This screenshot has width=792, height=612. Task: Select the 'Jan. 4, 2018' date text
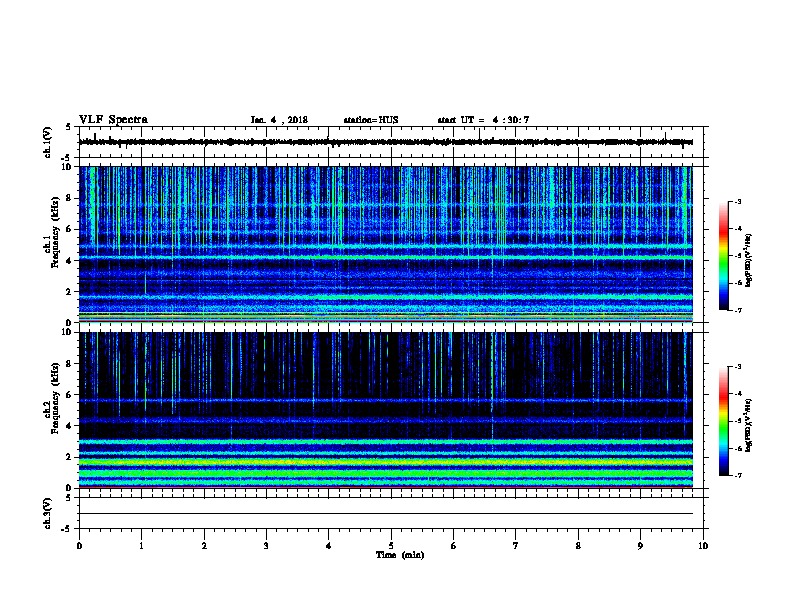click(279, 120)
